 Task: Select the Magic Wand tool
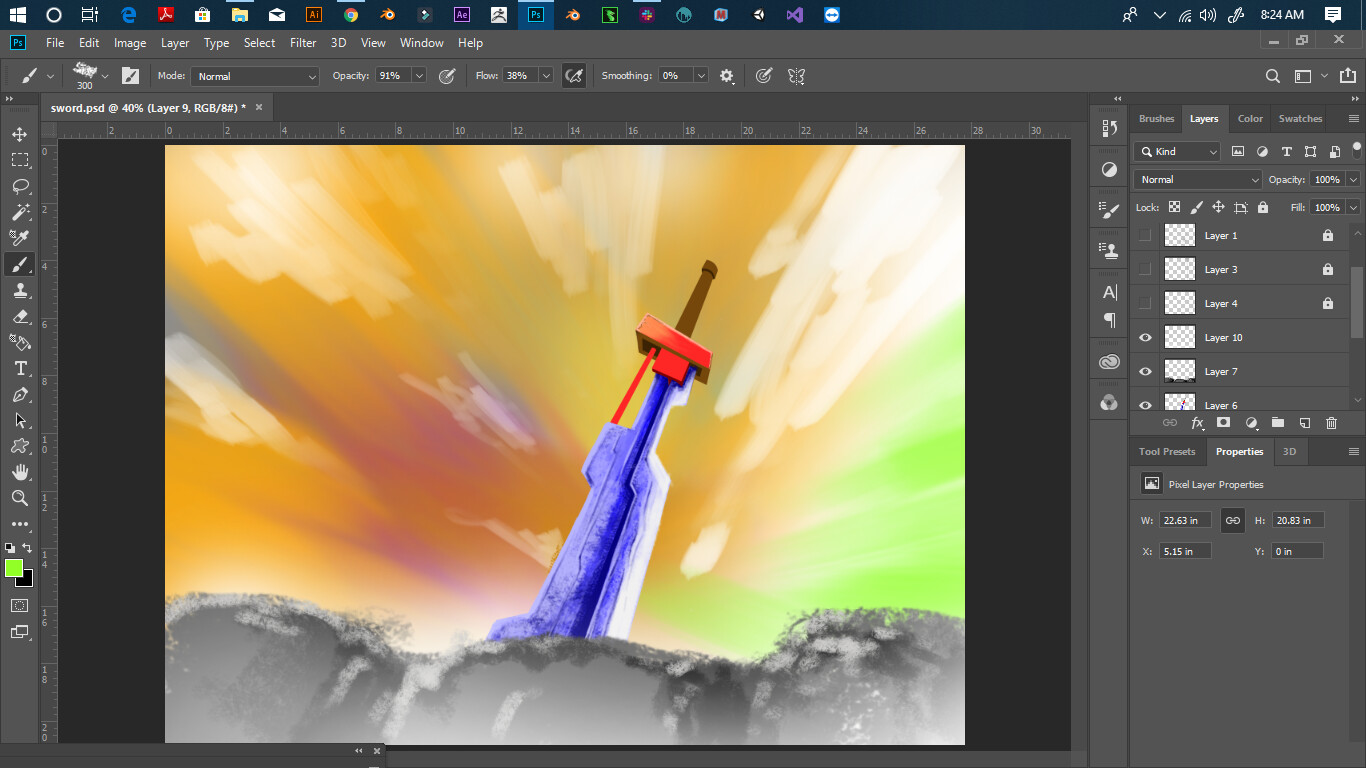20,212
